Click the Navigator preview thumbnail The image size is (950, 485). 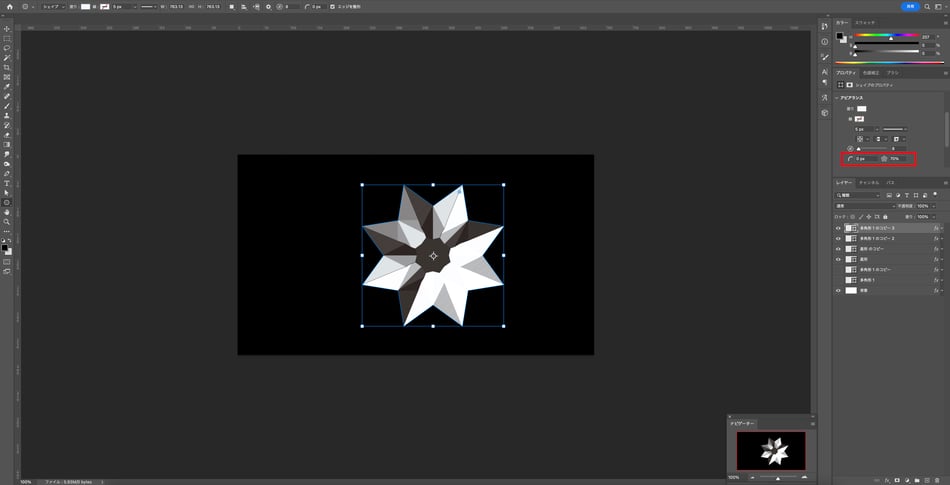[770, 451]
